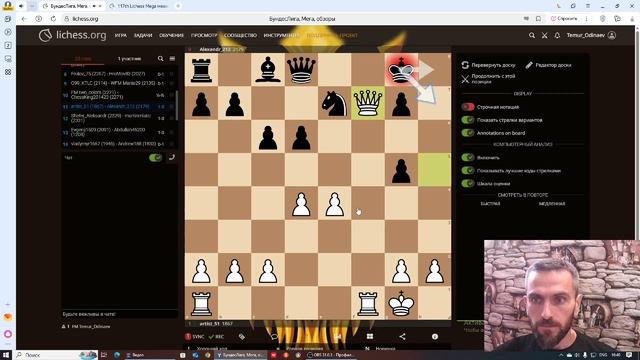Open the ПРОСМОТР menu
The width and height of the screenshot is (640, 360).
point(204,36)
